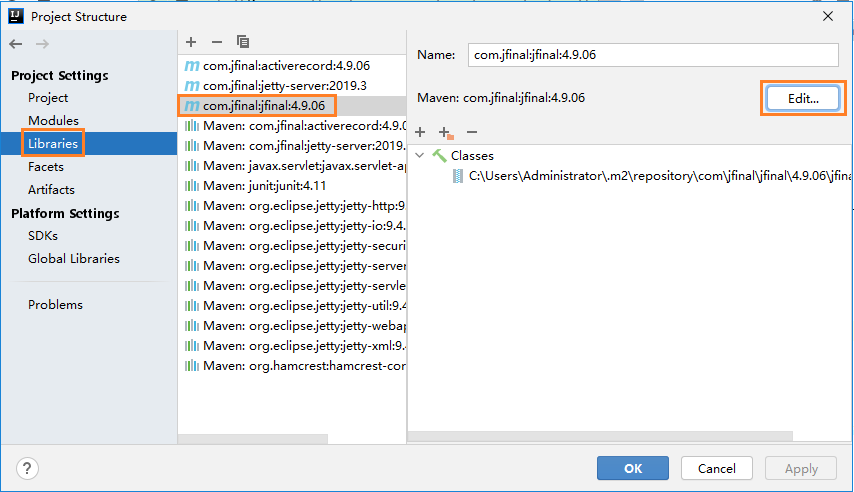Copy the selected library
This screenshot has height=492, width=854.
(x=243, y=42)
